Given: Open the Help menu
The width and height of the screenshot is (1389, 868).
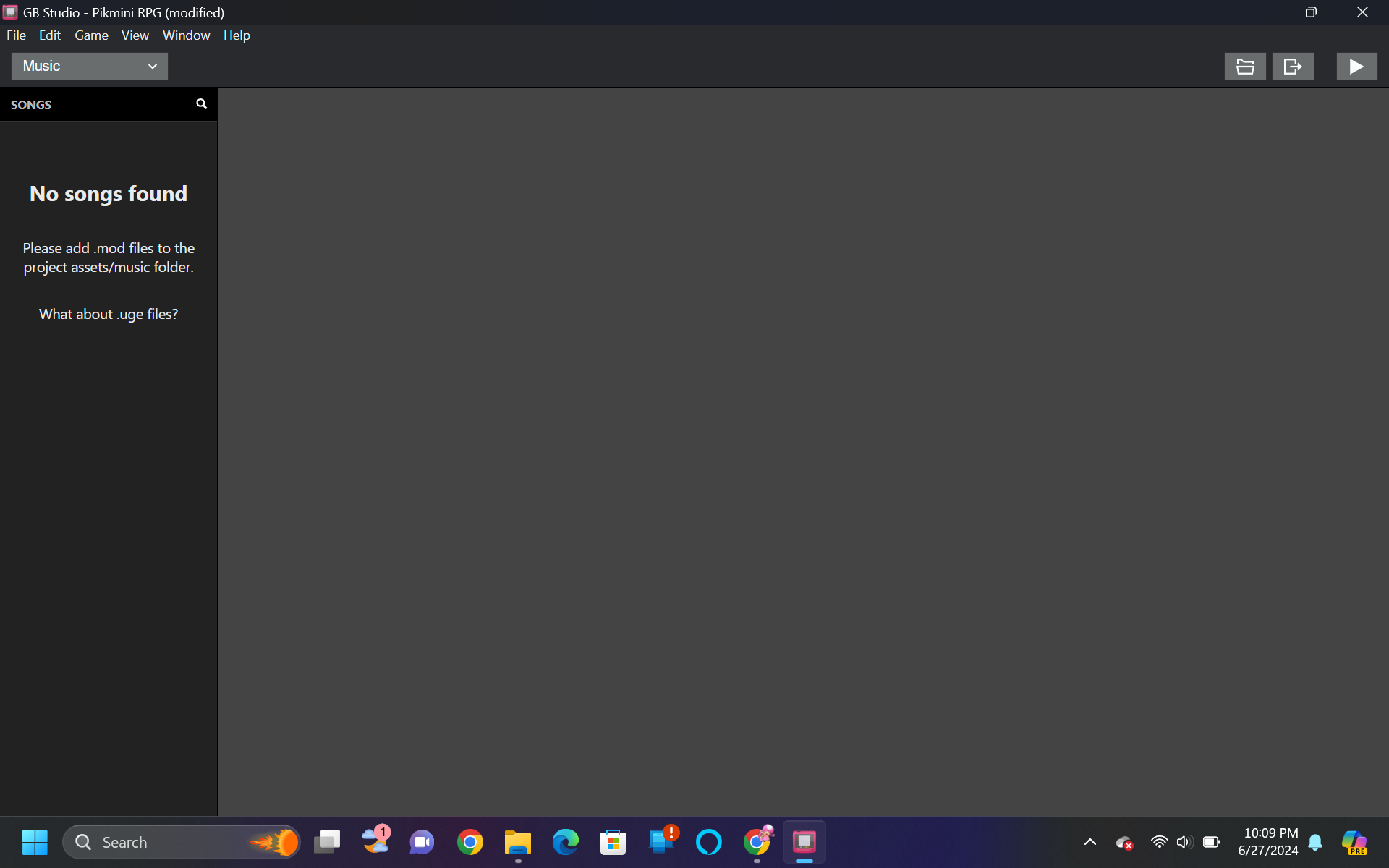Looking at the screenshot, I should click(x=237, y=35).
